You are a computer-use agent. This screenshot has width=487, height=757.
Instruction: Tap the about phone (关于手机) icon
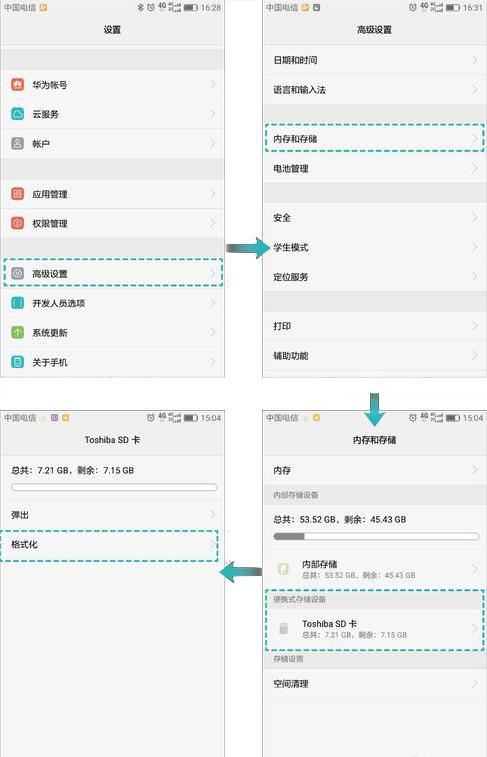(17, 362)
